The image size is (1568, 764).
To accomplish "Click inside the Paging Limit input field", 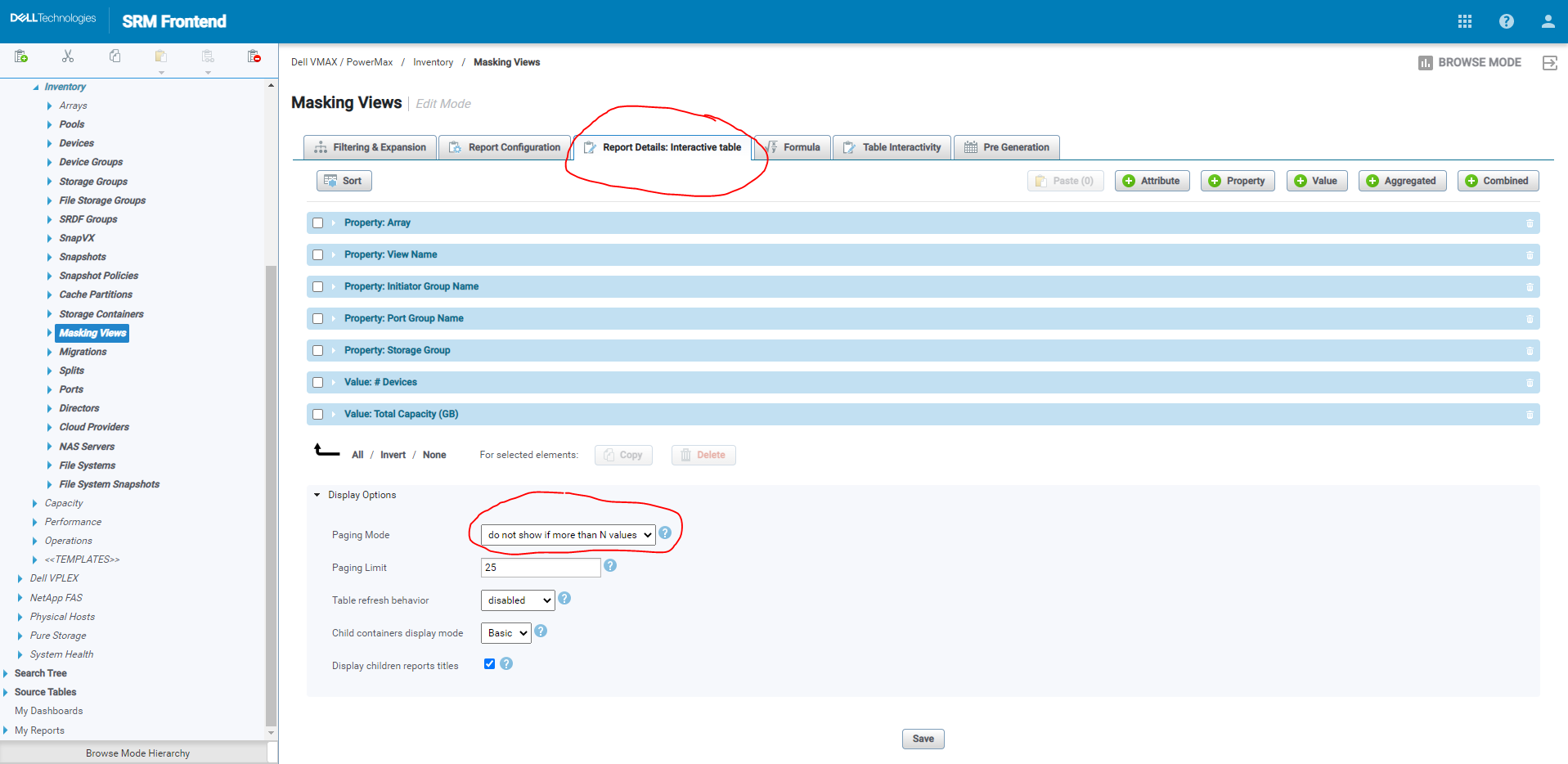I will 540,567.
